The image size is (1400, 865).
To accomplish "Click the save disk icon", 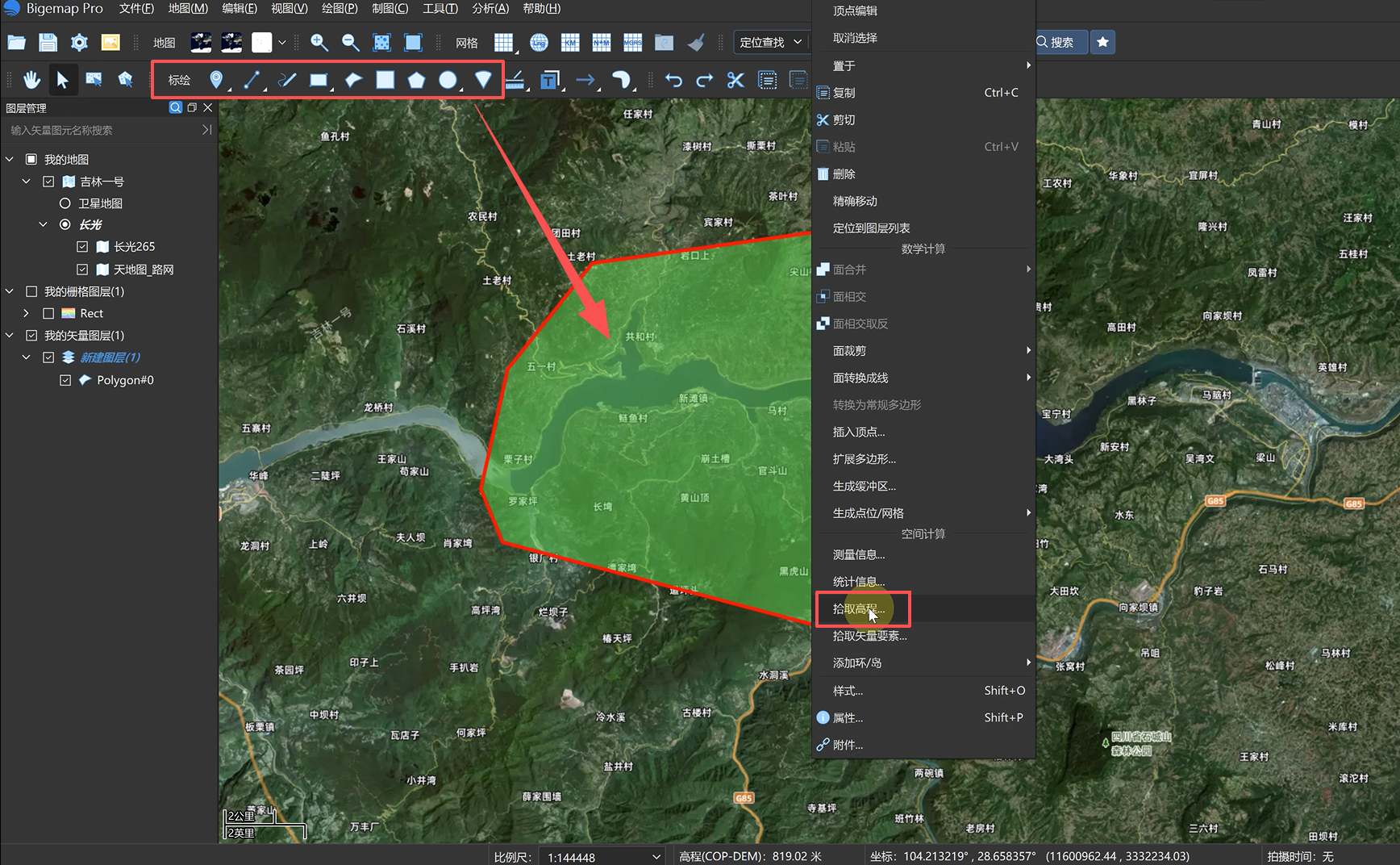I will click(x=48, y=43).
